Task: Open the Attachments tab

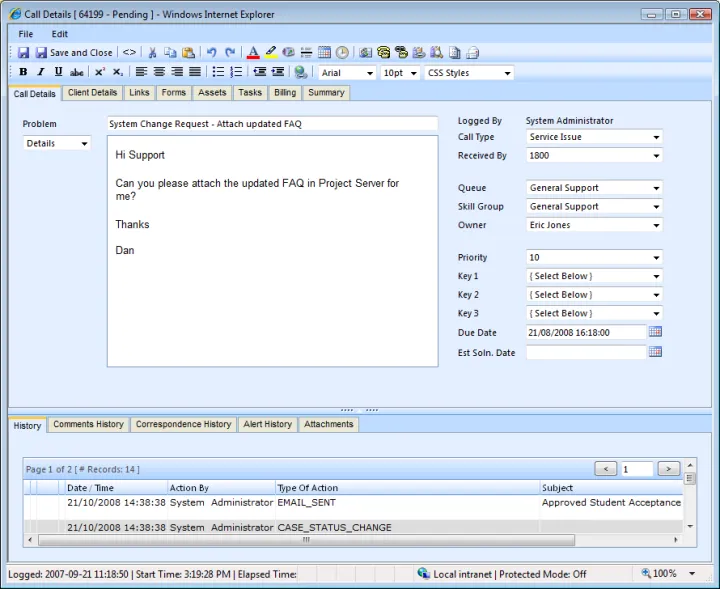Action: [x=329, y=424]
